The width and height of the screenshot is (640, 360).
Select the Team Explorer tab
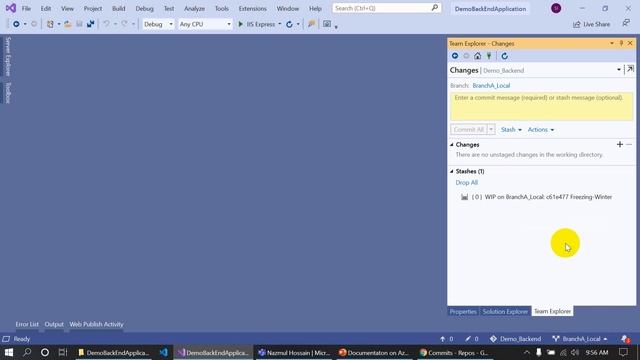pyautogui.click(x=552, y=311)
